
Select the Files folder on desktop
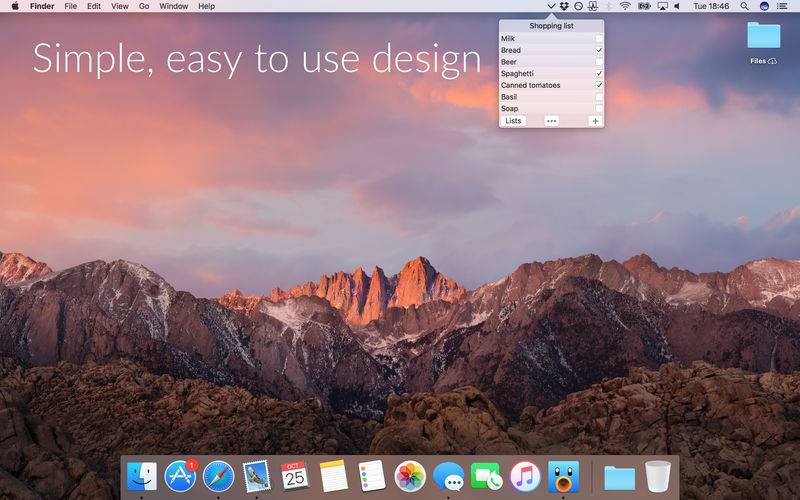click(764, 38)
